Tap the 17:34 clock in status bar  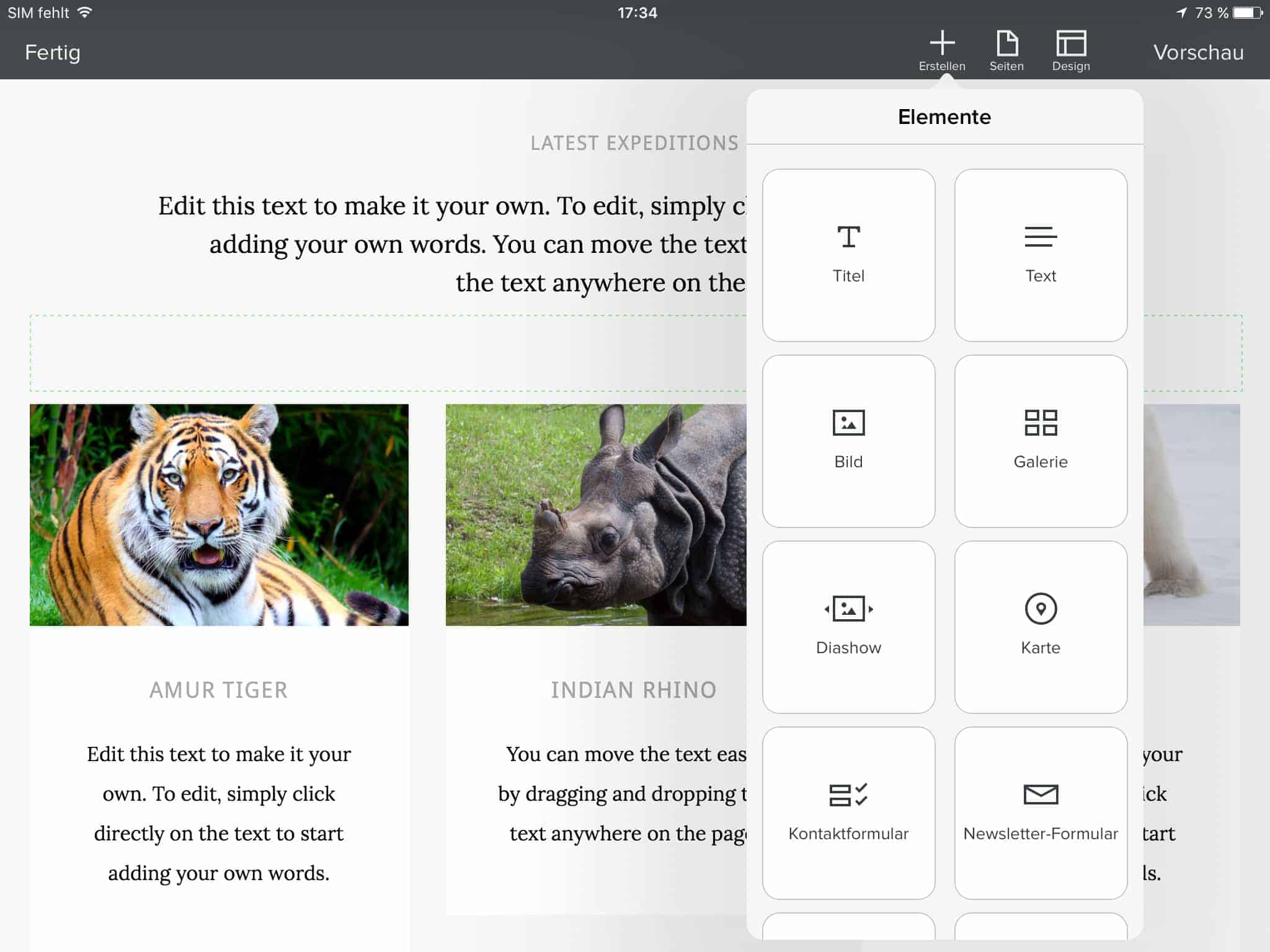[x=637, y=12]
